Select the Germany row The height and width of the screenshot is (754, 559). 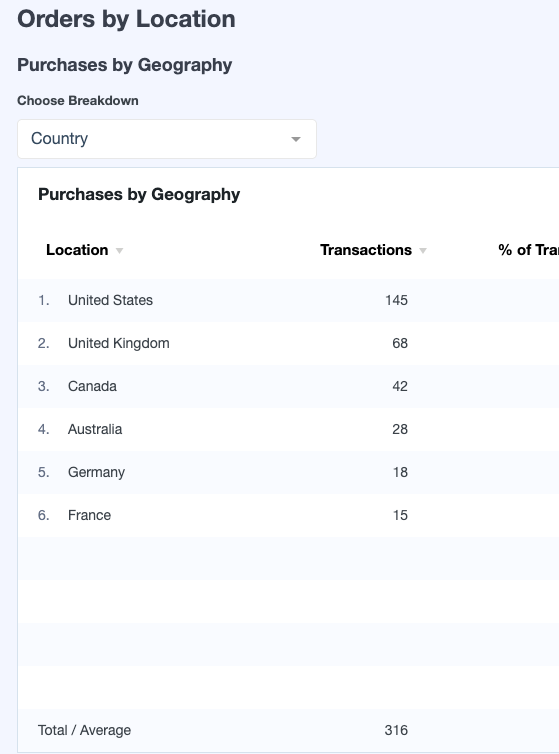click(x=289, y=472)
